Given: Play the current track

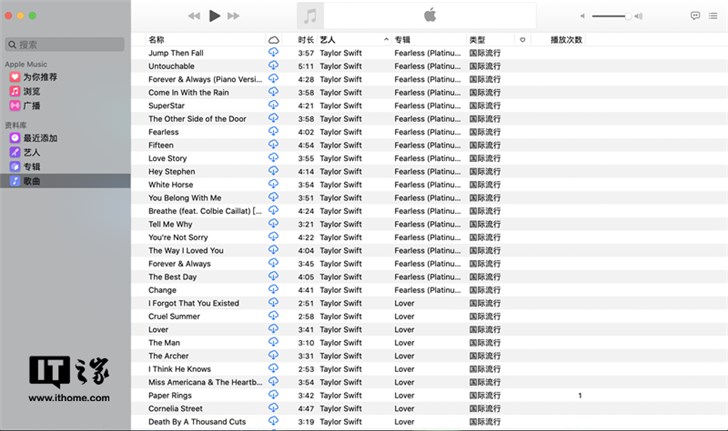Looking at the screenshot, I should (x=214, y=16).
